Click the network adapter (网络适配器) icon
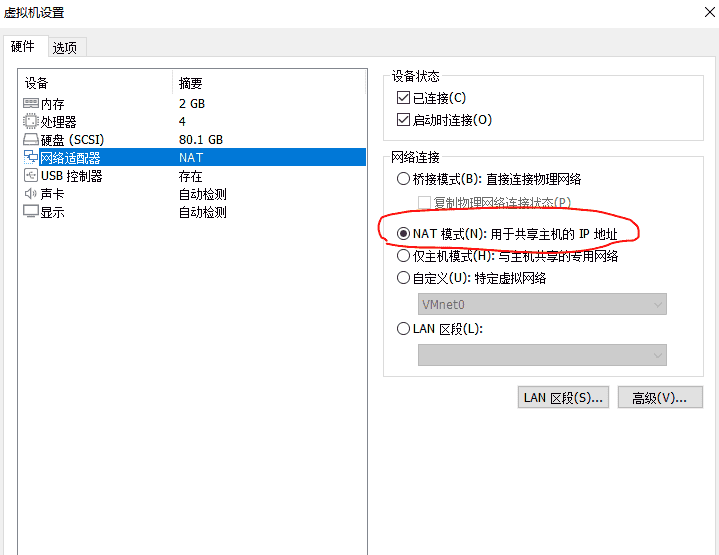 tap(31, 157)
